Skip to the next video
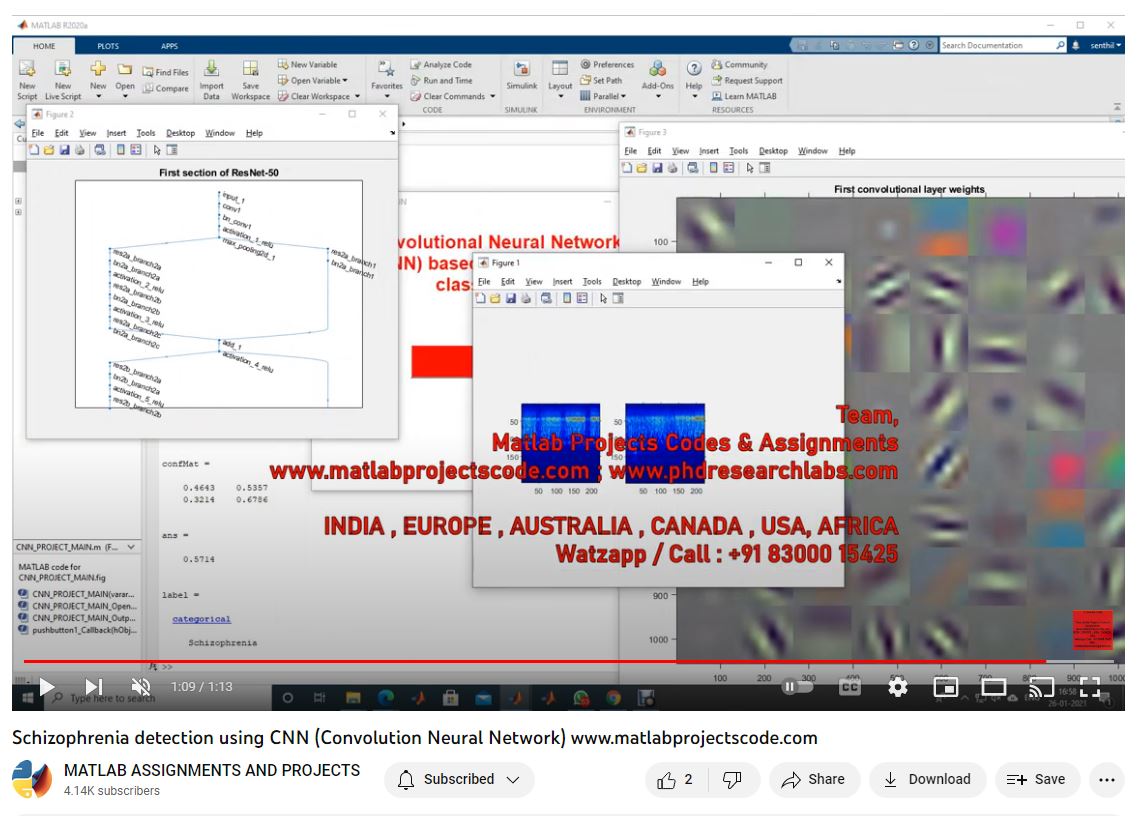Viewport: 1141px width, 816px height. [x=94, y=686]
